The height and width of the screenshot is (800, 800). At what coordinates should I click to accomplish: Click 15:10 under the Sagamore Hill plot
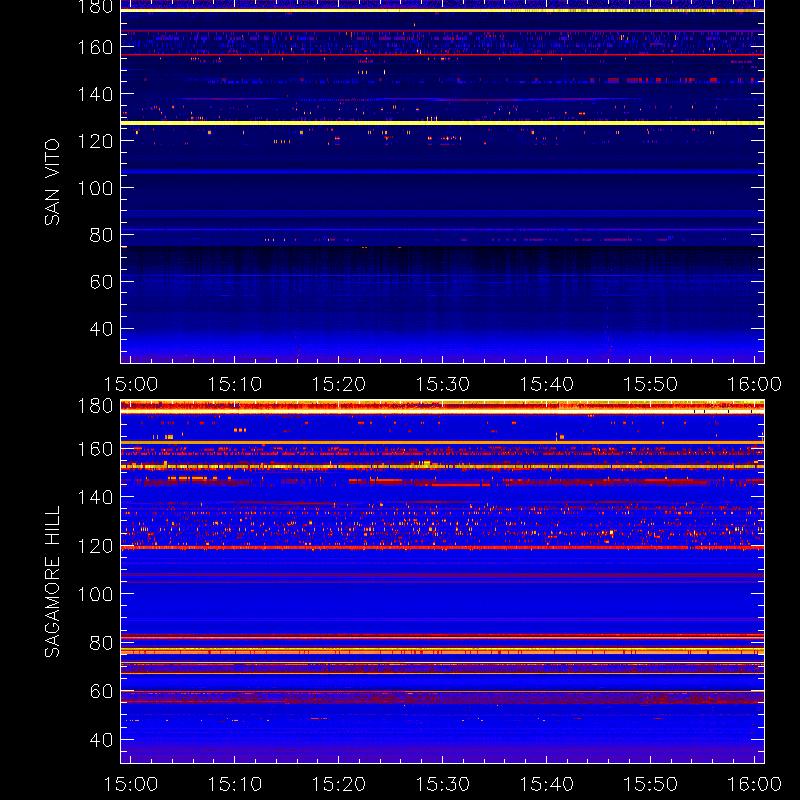pos(235,784)
